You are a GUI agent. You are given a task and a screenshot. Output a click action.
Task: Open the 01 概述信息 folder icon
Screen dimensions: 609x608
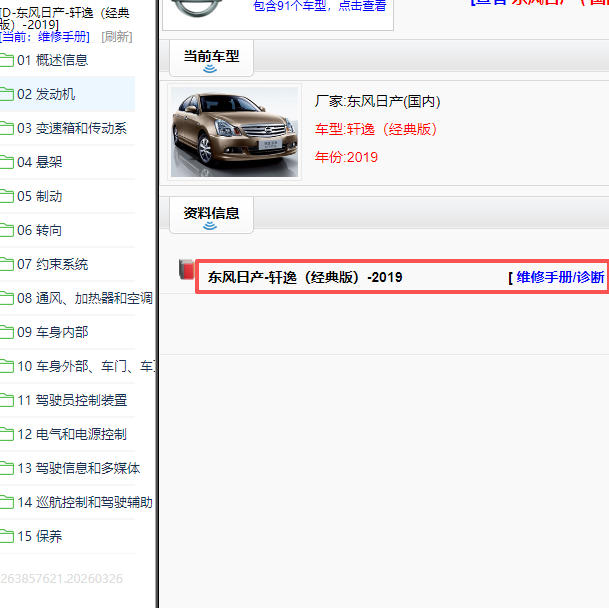pos(6,60)
